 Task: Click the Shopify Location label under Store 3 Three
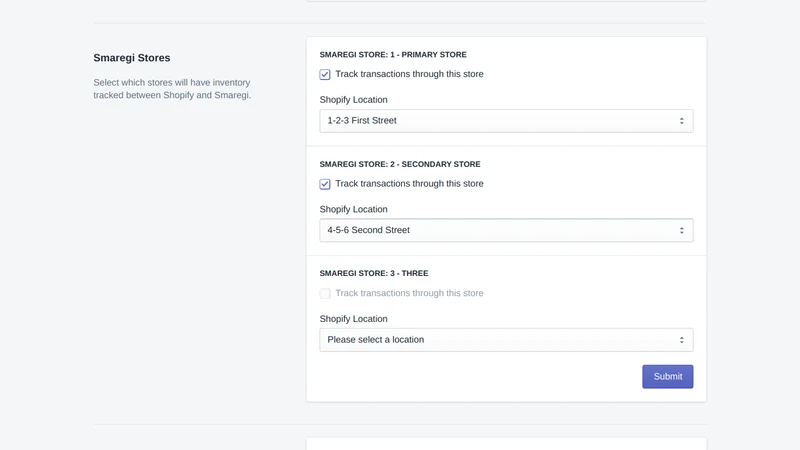(354, 319)
